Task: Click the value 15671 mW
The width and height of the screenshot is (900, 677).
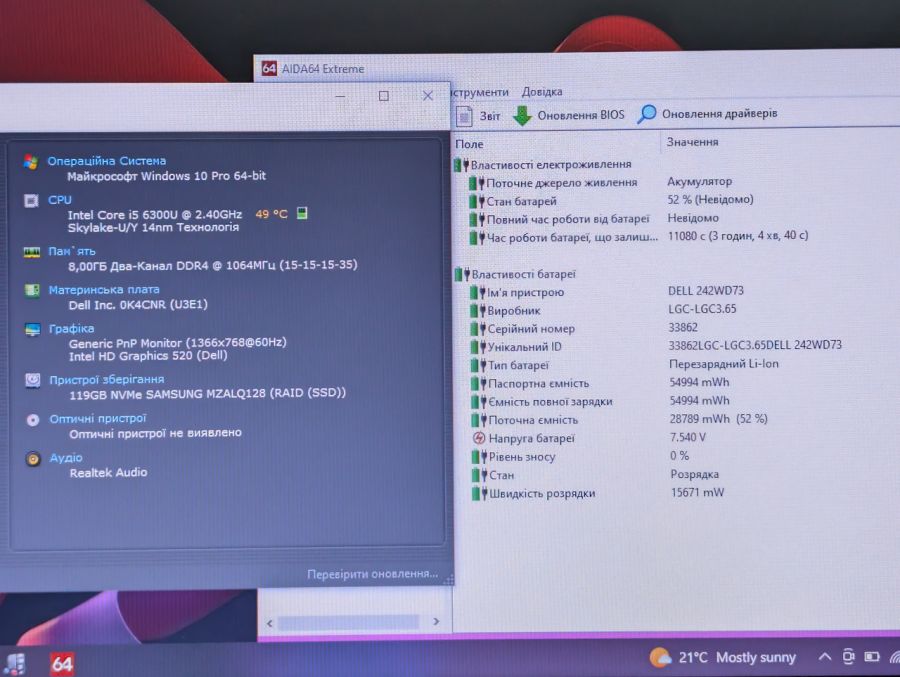Action: point(697,492)
